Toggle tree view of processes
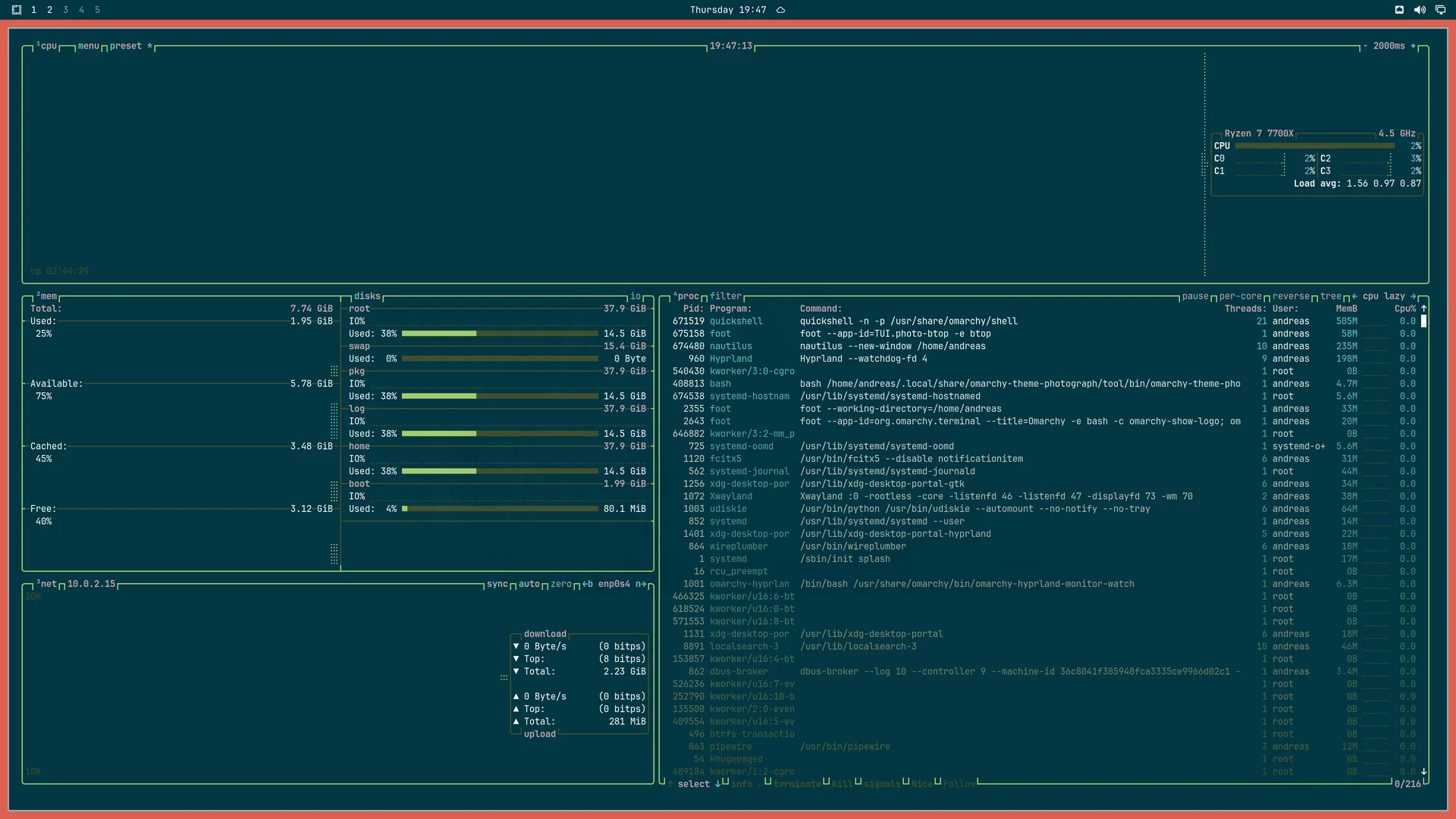Screen dimensions: 1456x819 tap(1331, 297)
